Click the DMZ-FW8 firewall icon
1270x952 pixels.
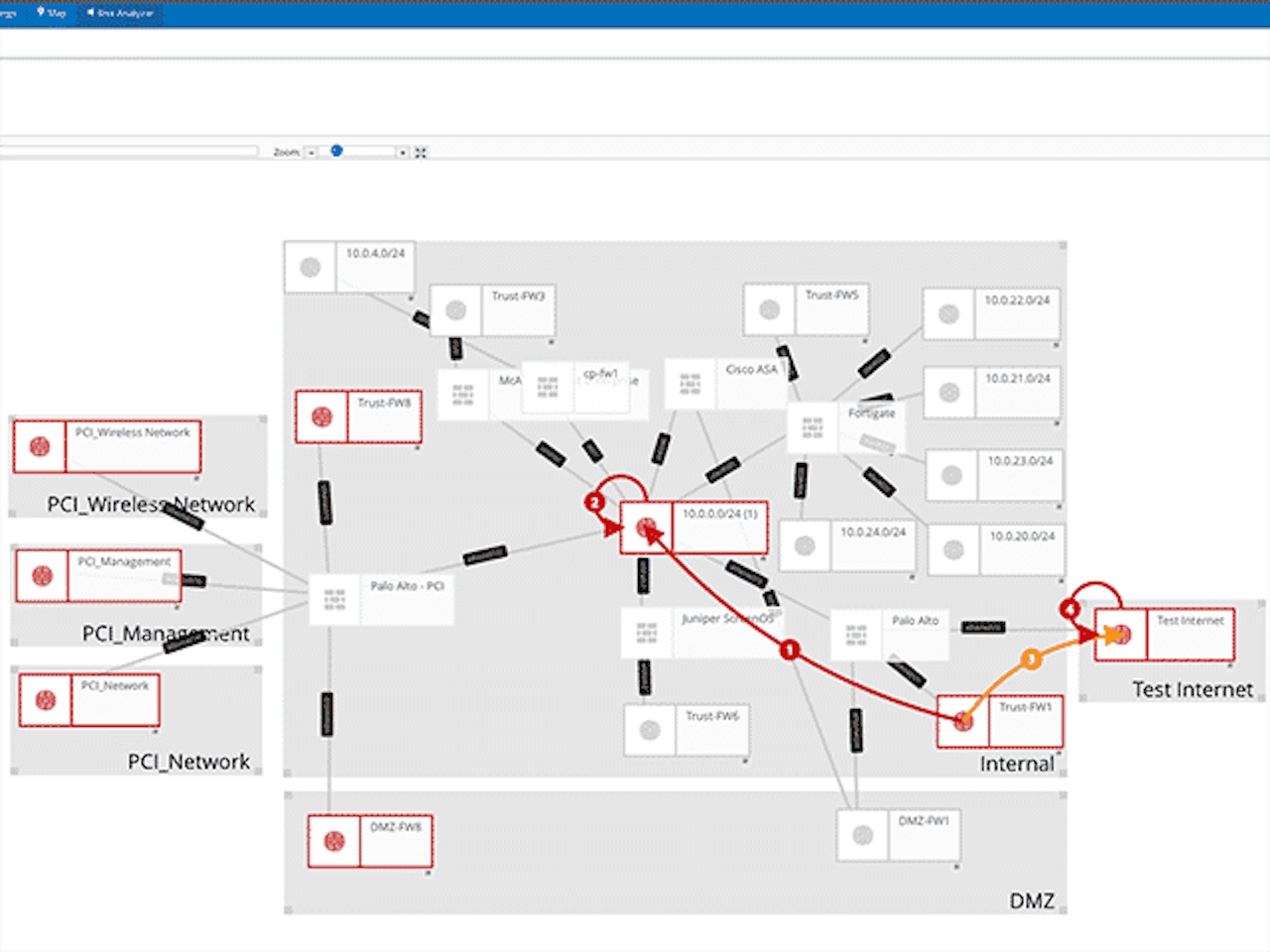pos(333,840)
